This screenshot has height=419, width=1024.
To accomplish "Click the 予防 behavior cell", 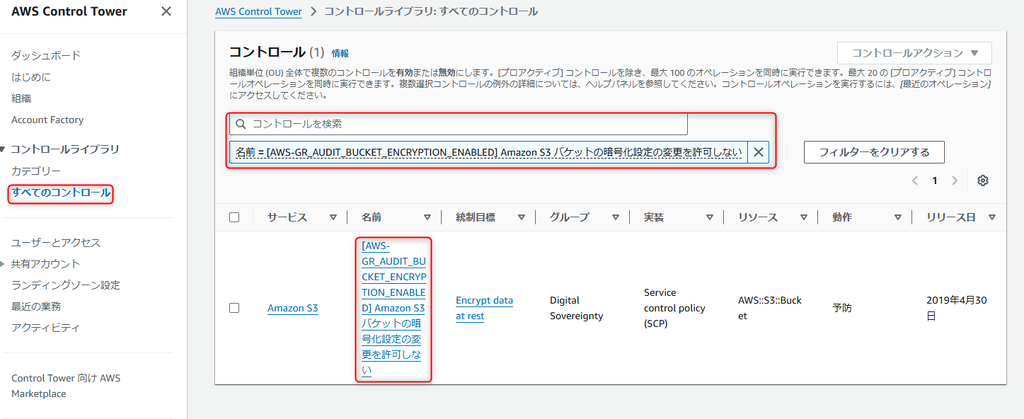I will 842,306.
